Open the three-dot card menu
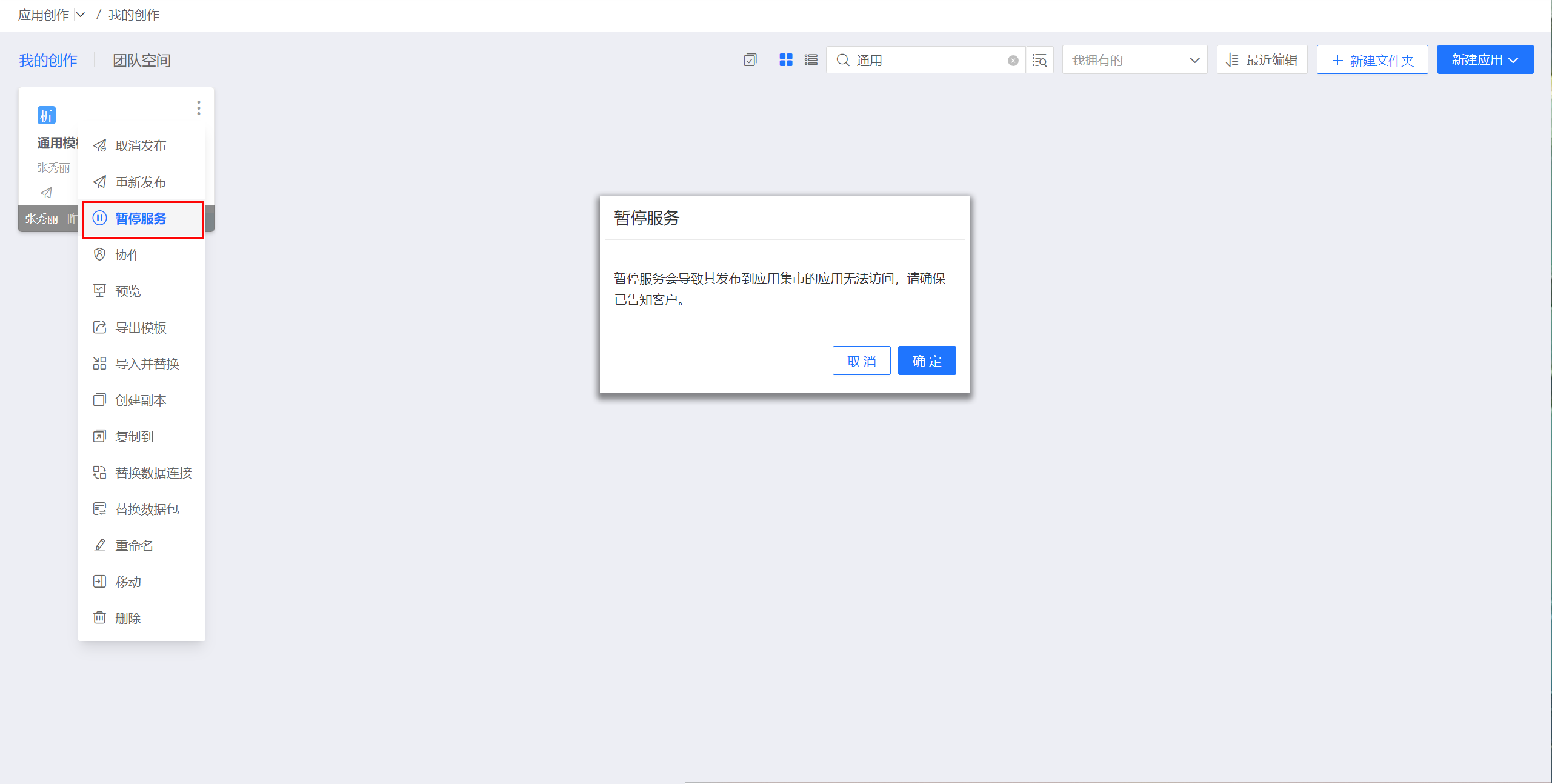This screenshot has height=784, width=1552. (x=198, y=108)
